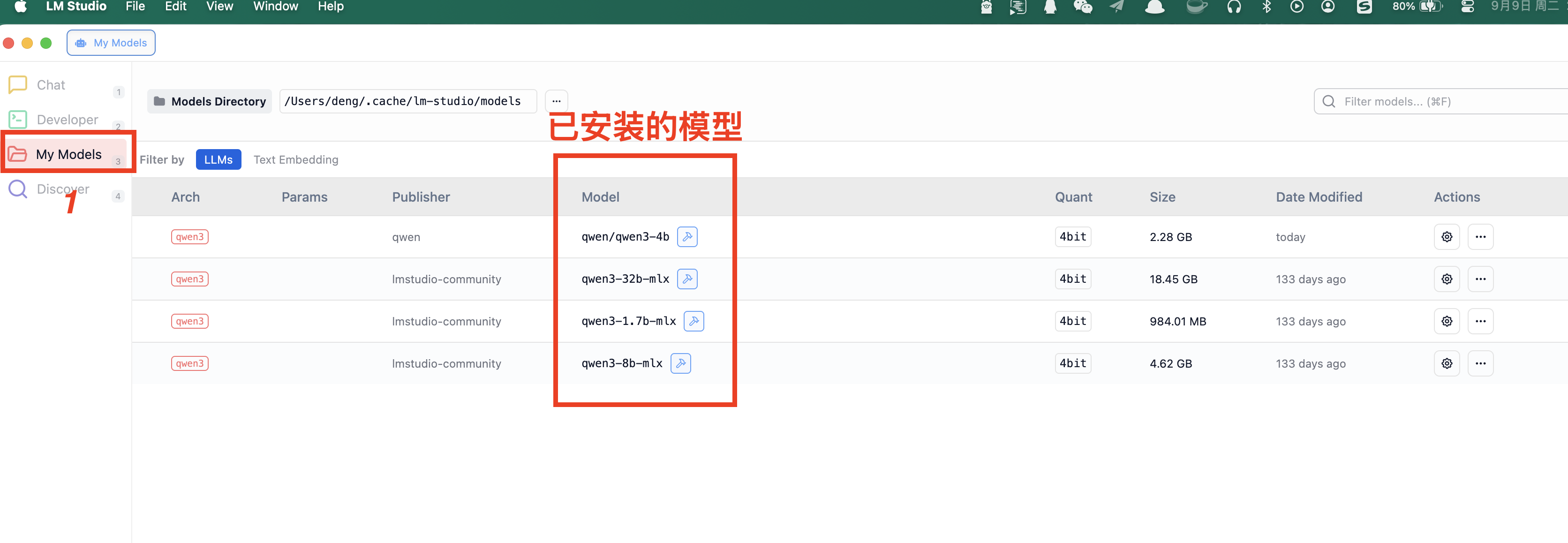The image size is (1568, 543).
Task: Click the pin icon next to qwen3-32b-mlx
Action: pos(687,279)
